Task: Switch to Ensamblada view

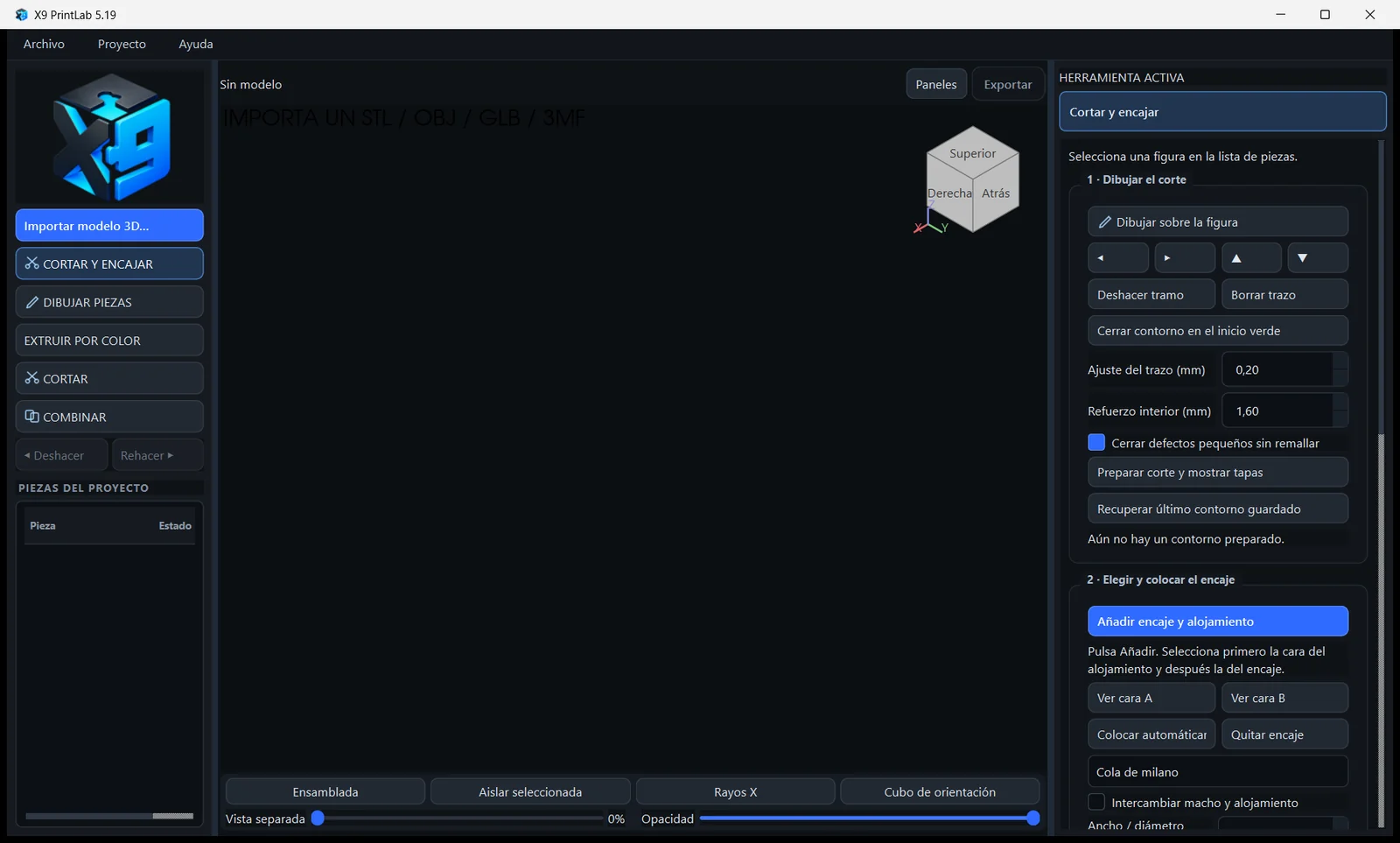Action: (x=325, y=791)
